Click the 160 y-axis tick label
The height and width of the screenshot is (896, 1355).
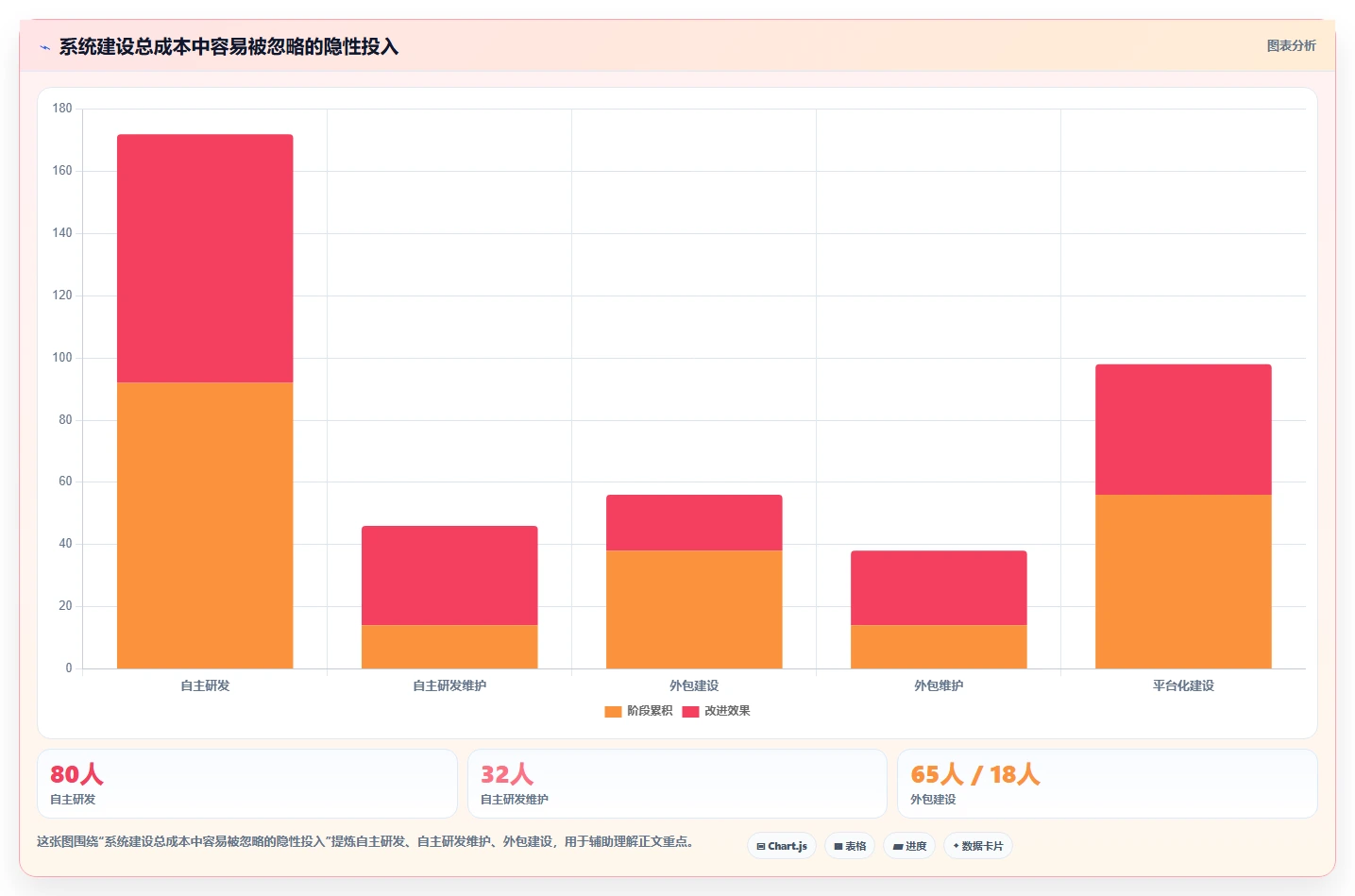pos(62,171)
